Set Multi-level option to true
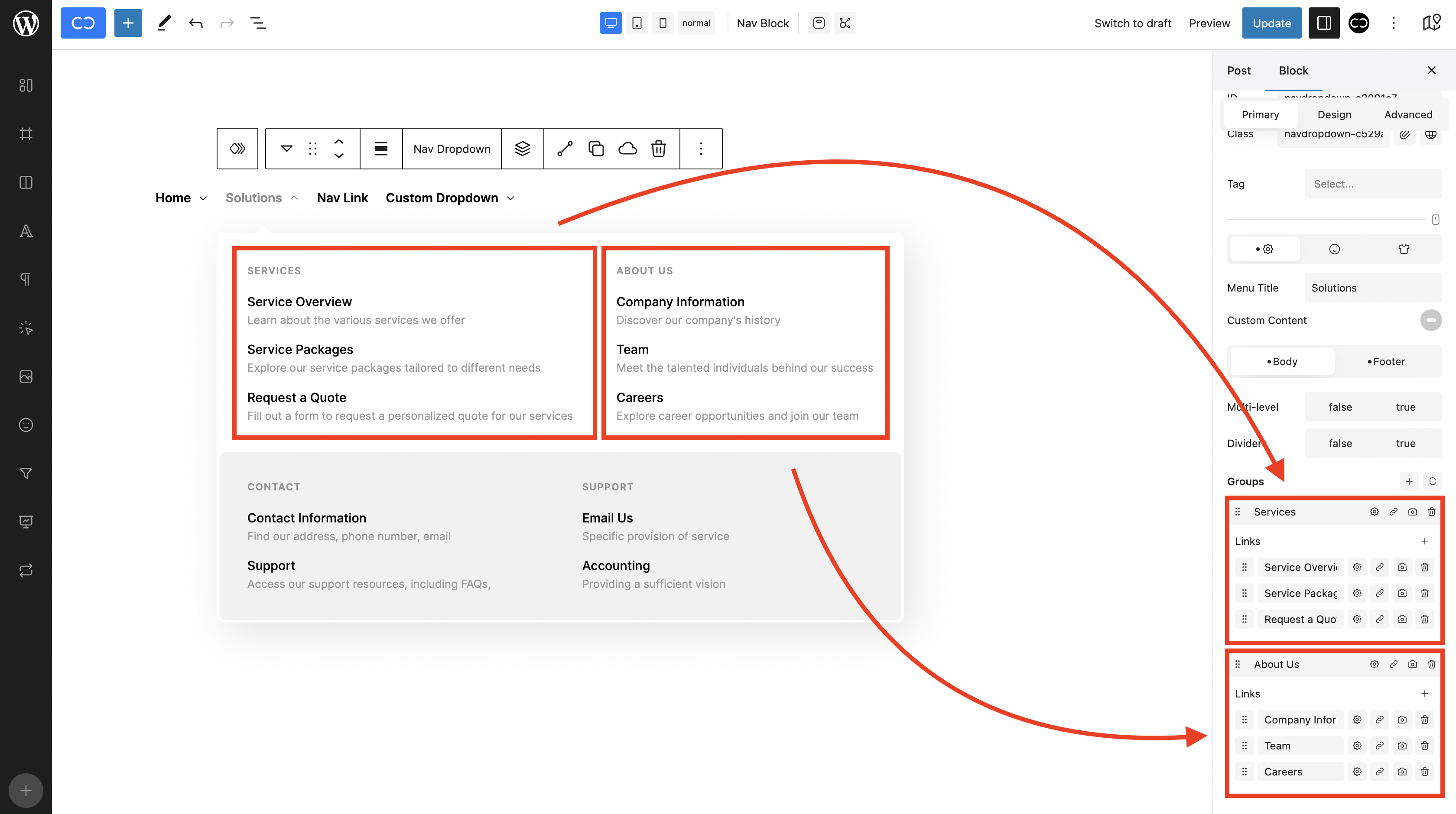 [x=1405, y=407]
